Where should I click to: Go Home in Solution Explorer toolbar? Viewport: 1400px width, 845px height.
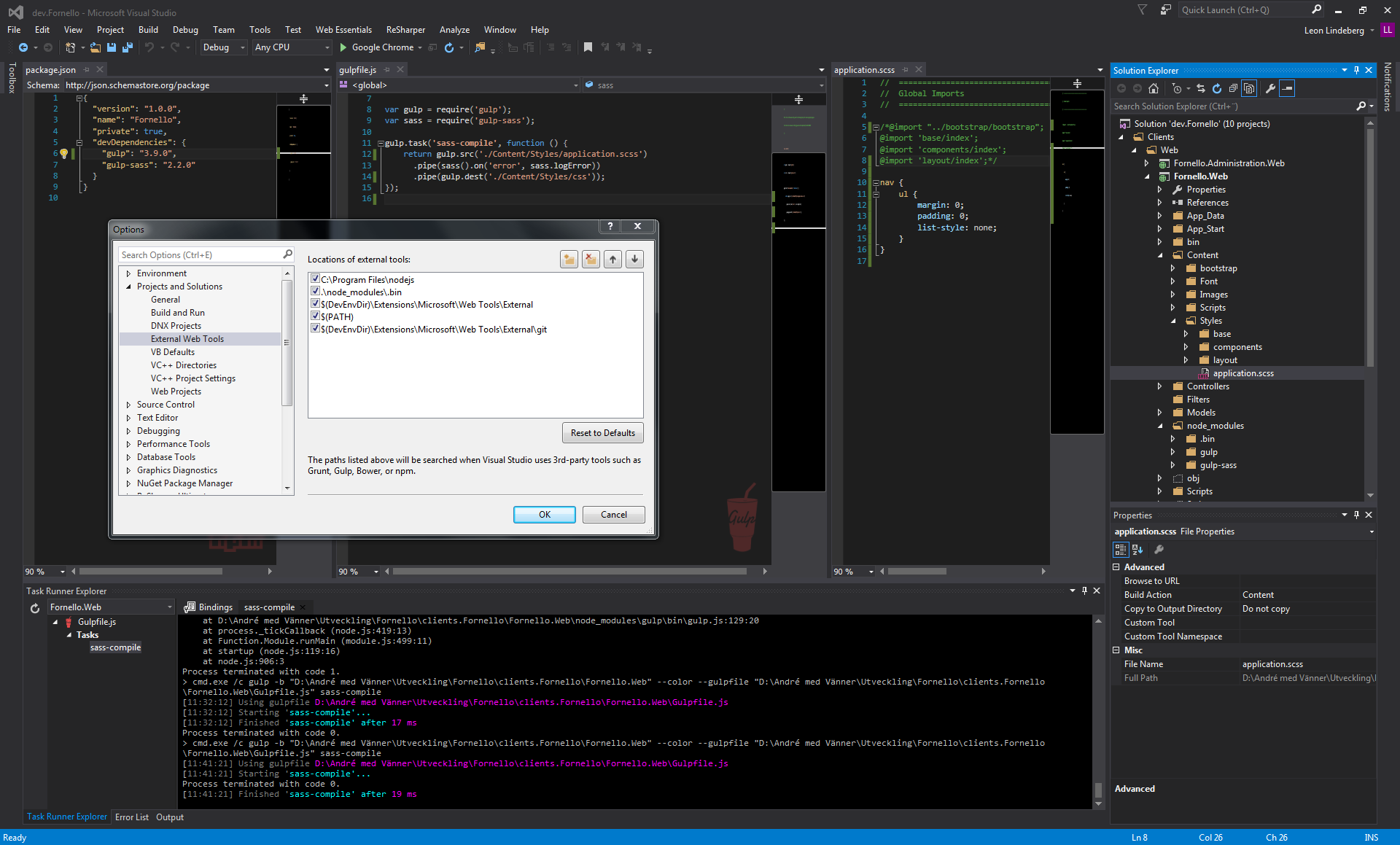1153,88
